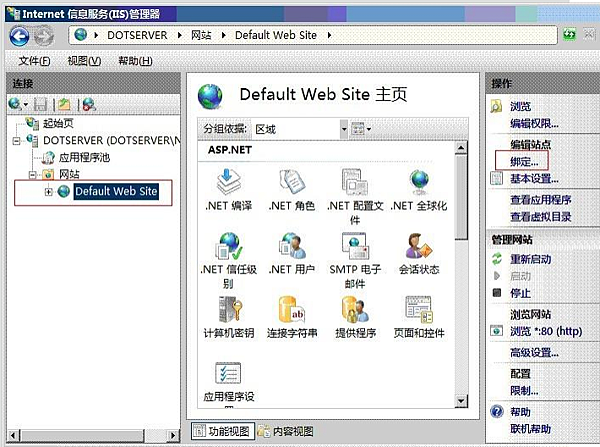Go back with the blue back arrow
The width and height of the screenshot is (600, 447).
coord(19,36)
